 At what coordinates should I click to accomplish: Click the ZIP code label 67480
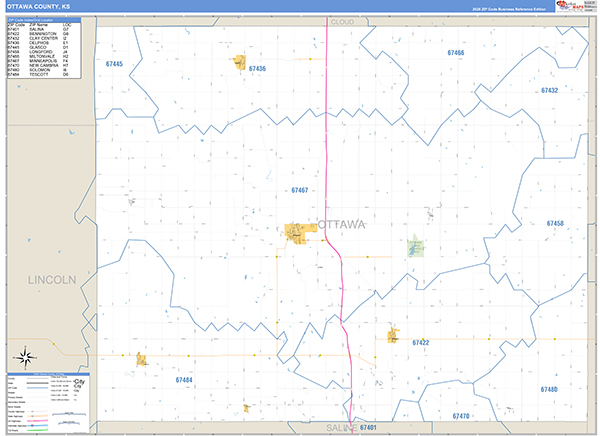pos(549,389)
